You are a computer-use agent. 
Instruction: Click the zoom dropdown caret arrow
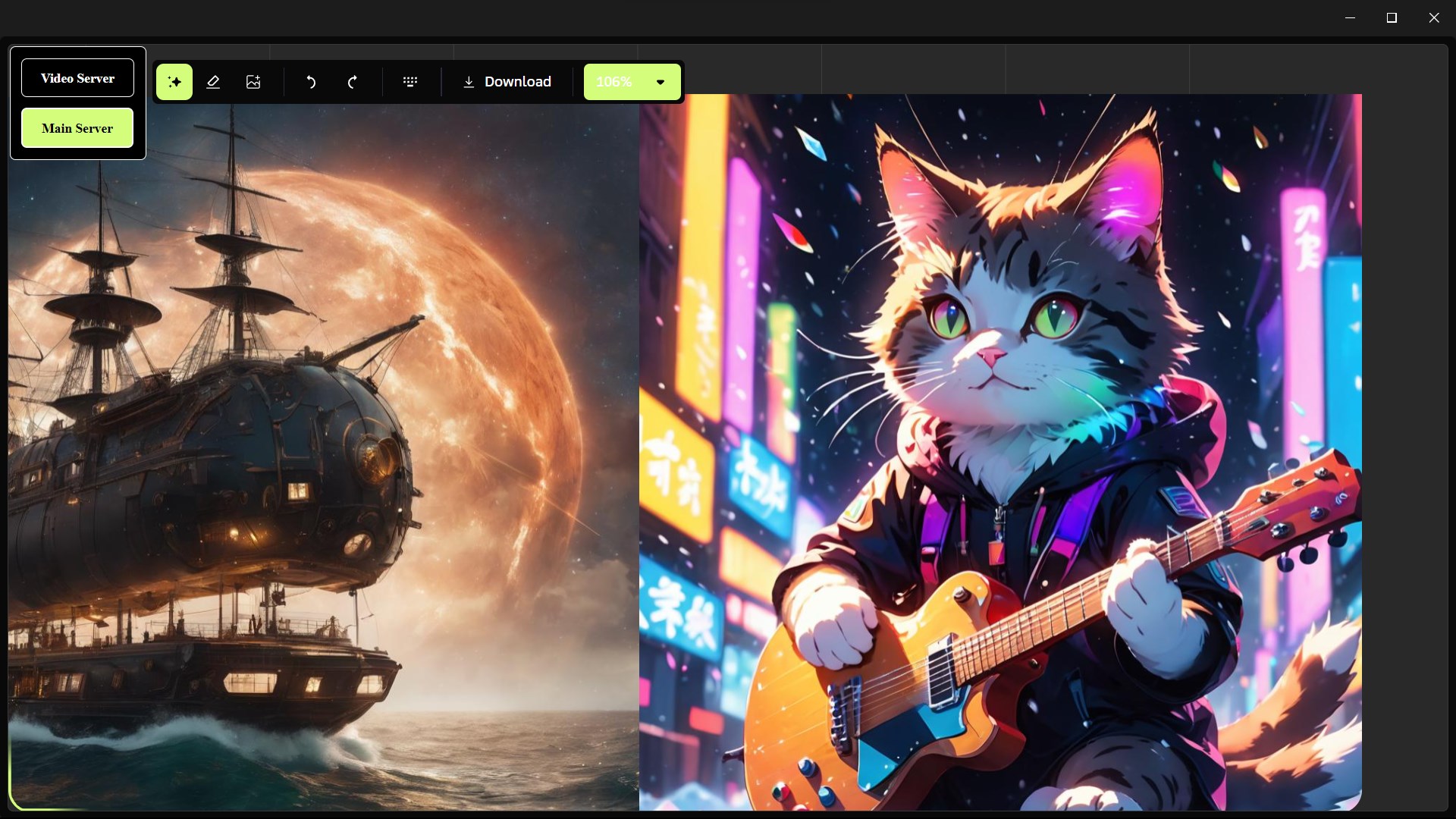661,82
